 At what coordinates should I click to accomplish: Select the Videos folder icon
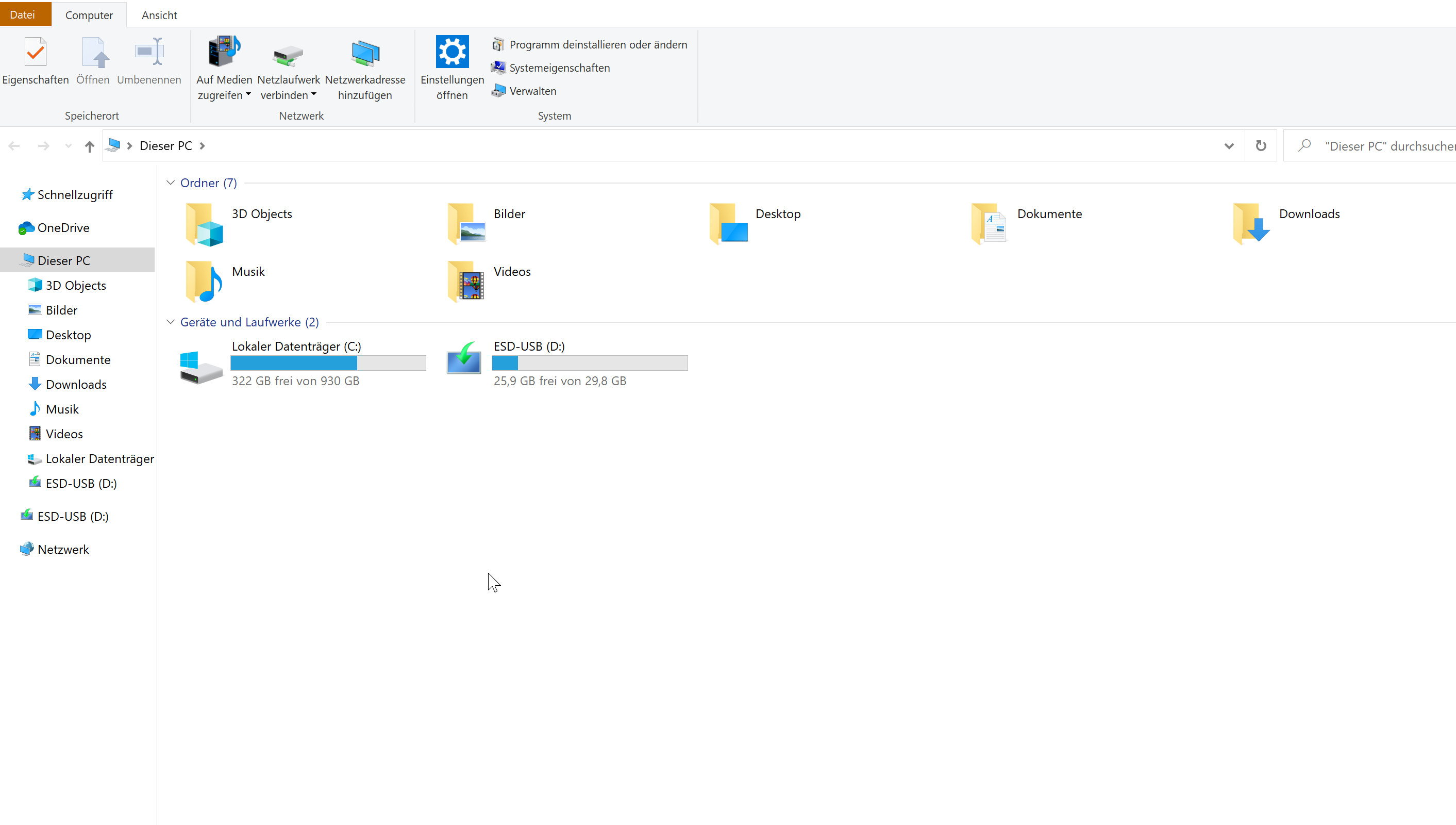pyautogui.click(x=466, y=282)
